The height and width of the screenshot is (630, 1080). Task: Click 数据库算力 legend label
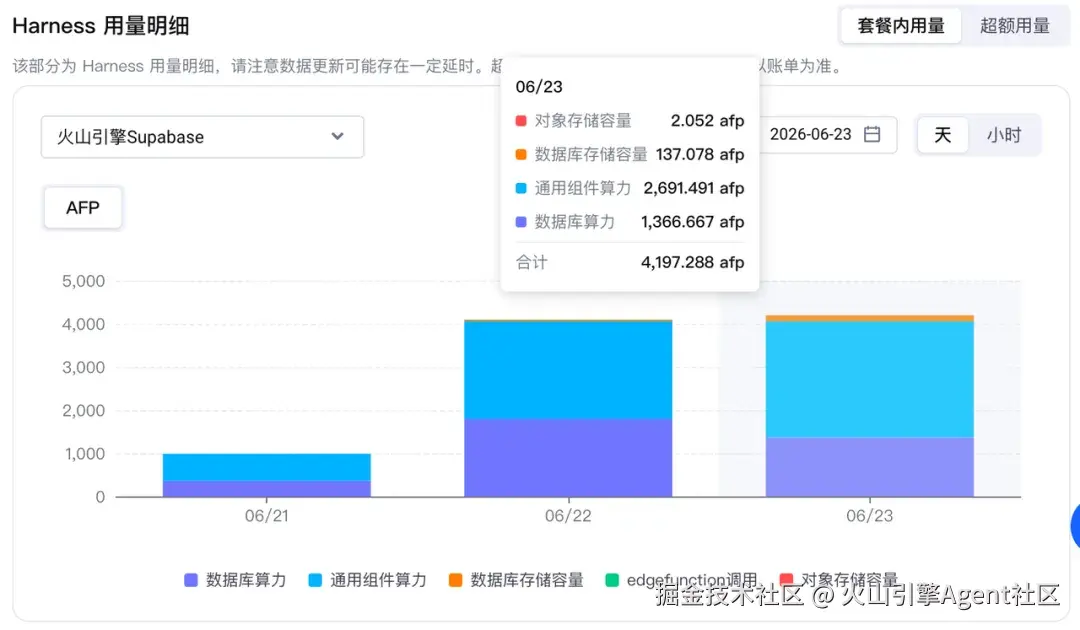coord(246,580)
